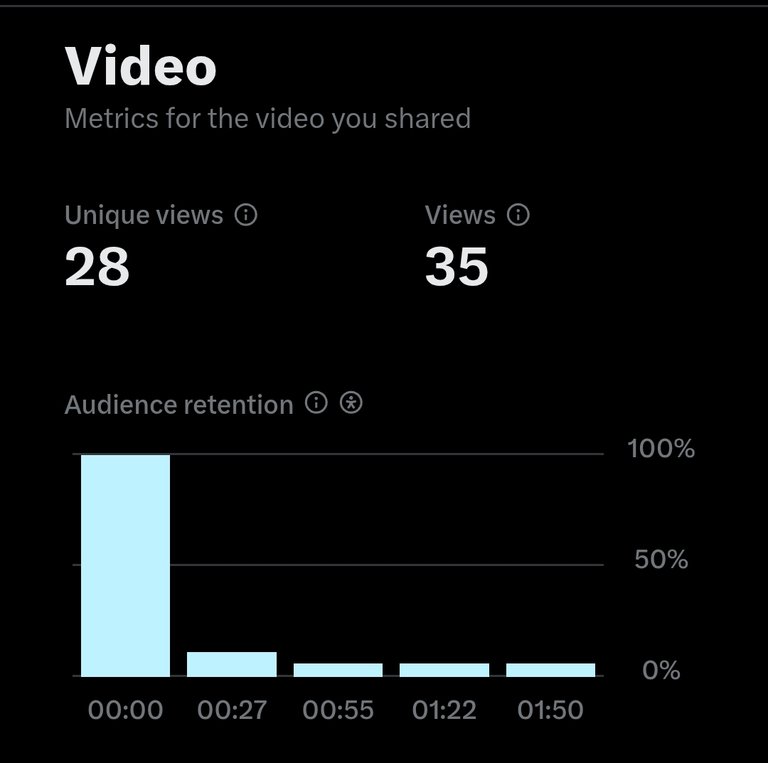Image resolution: width=768 pixels, height=763 pixels.
Task: Click the 00:27 time axis label
Action: click(x=232, y=710)
